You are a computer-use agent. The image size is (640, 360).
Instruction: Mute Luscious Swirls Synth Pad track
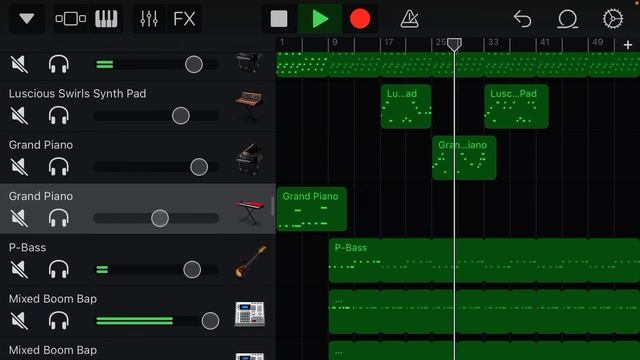19,116
